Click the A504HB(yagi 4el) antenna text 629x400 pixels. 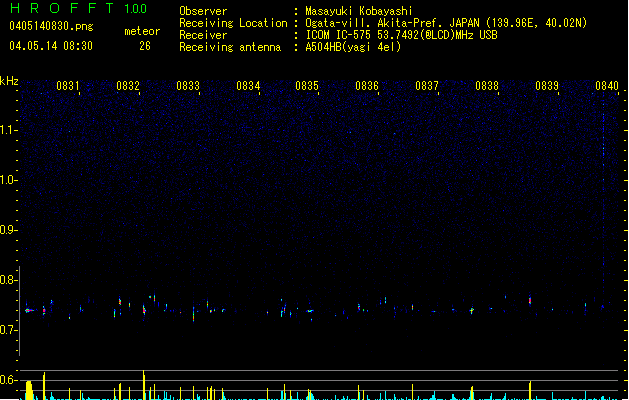(x=353, y=47)
